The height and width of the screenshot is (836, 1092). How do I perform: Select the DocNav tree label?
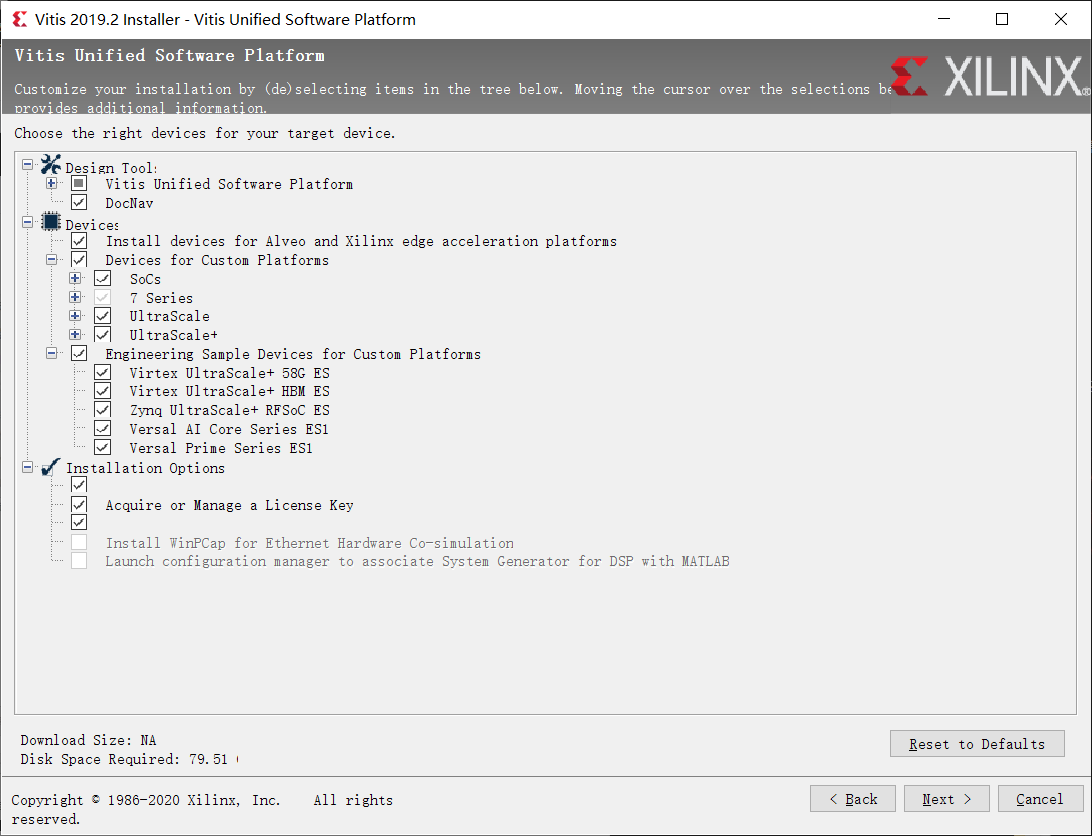tap(129, 203)
